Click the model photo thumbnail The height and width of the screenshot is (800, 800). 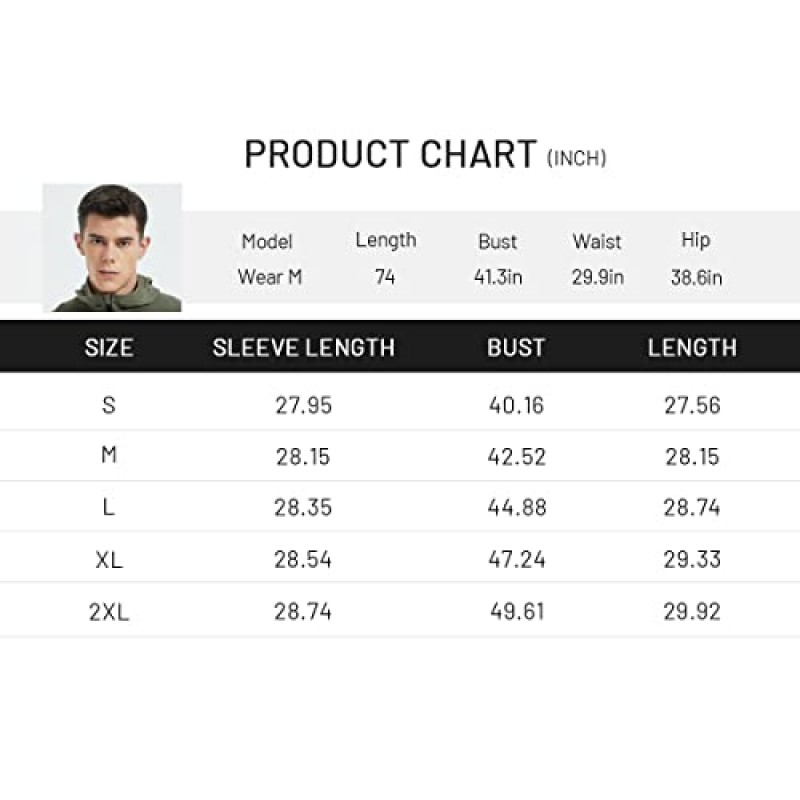[x=112, y=247]
